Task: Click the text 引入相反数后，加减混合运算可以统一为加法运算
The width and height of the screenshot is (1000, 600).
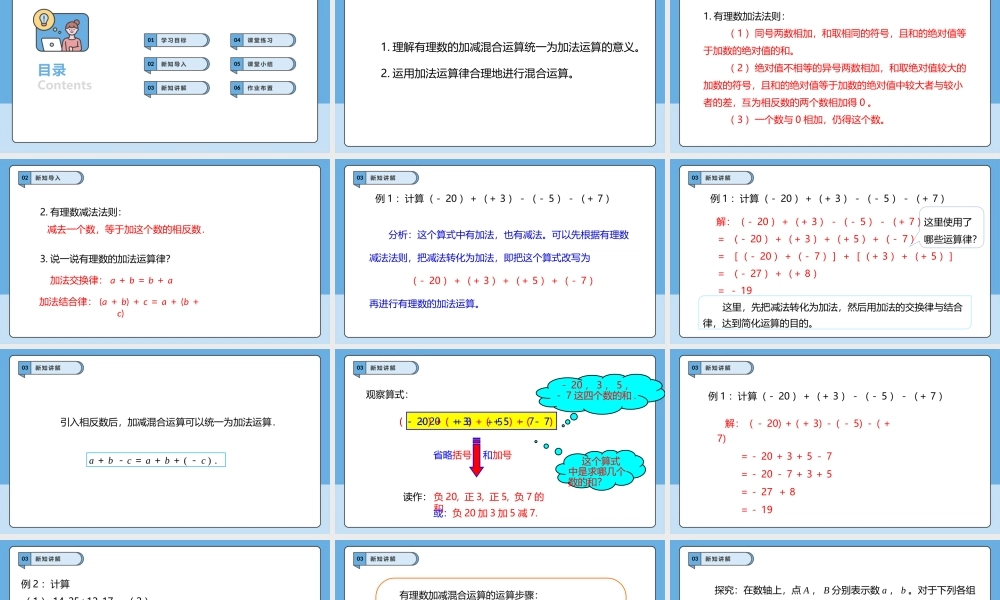Action: [168, 421]
